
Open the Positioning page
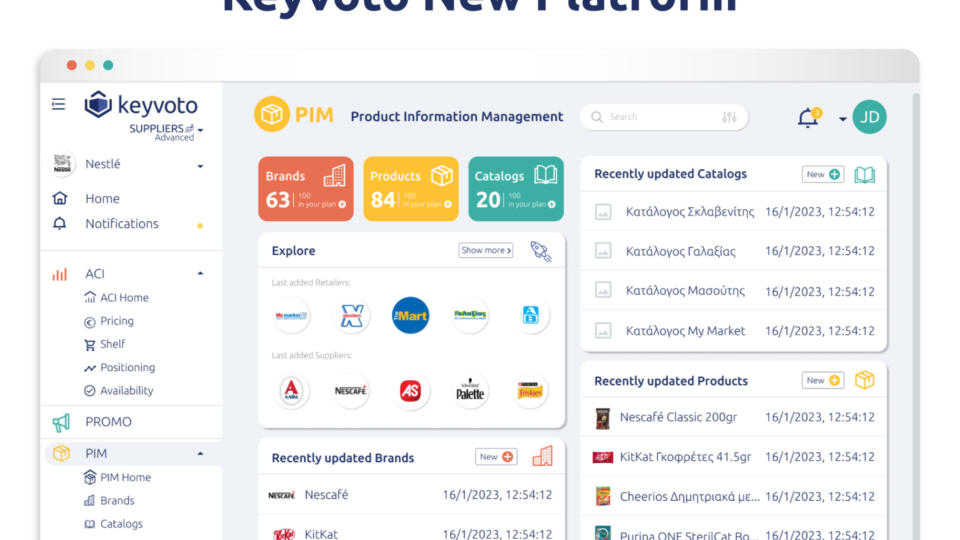tap(119, 367)
